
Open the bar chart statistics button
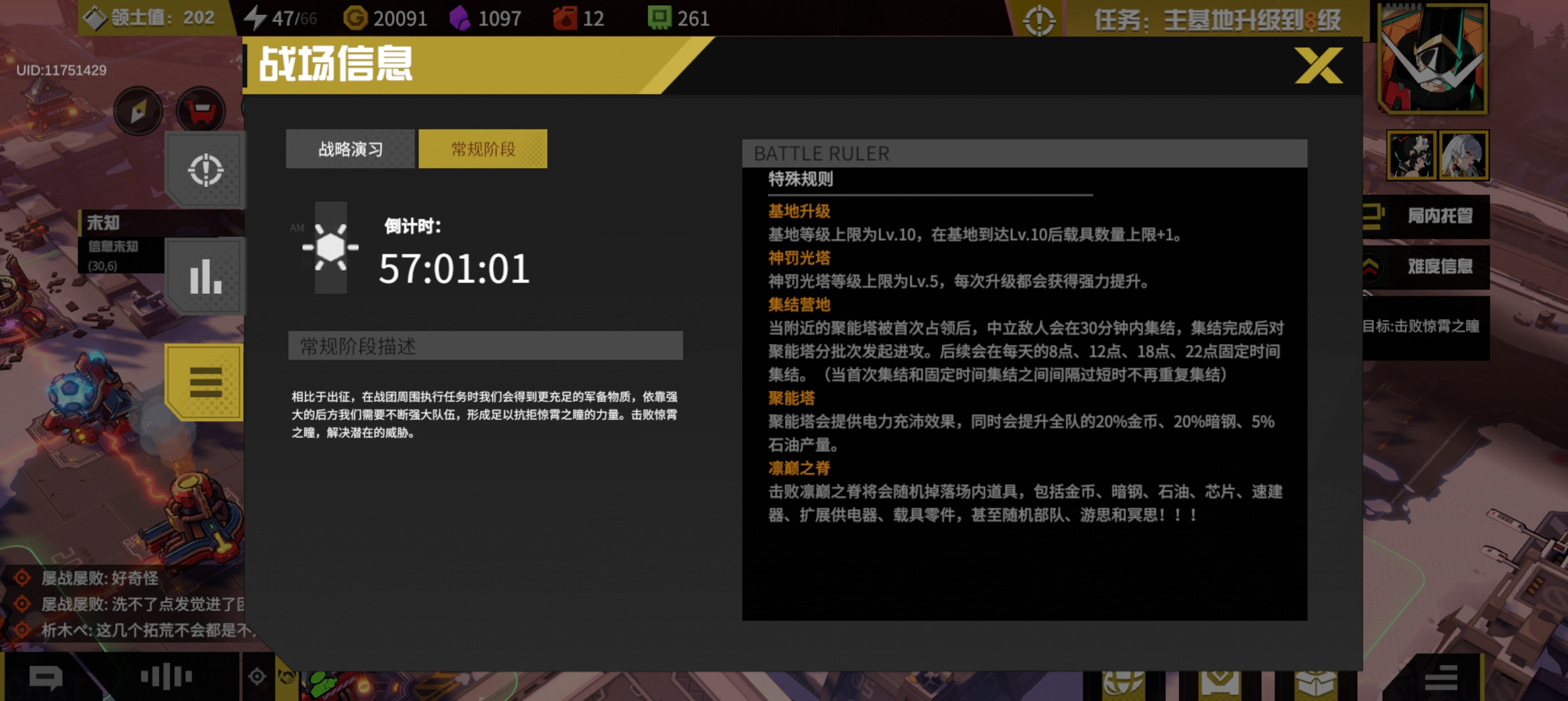205,277
